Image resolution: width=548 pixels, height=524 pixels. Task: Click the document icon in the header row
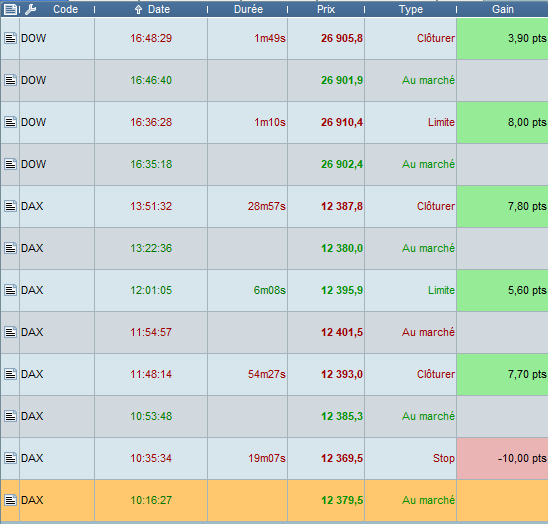point(10,9)
